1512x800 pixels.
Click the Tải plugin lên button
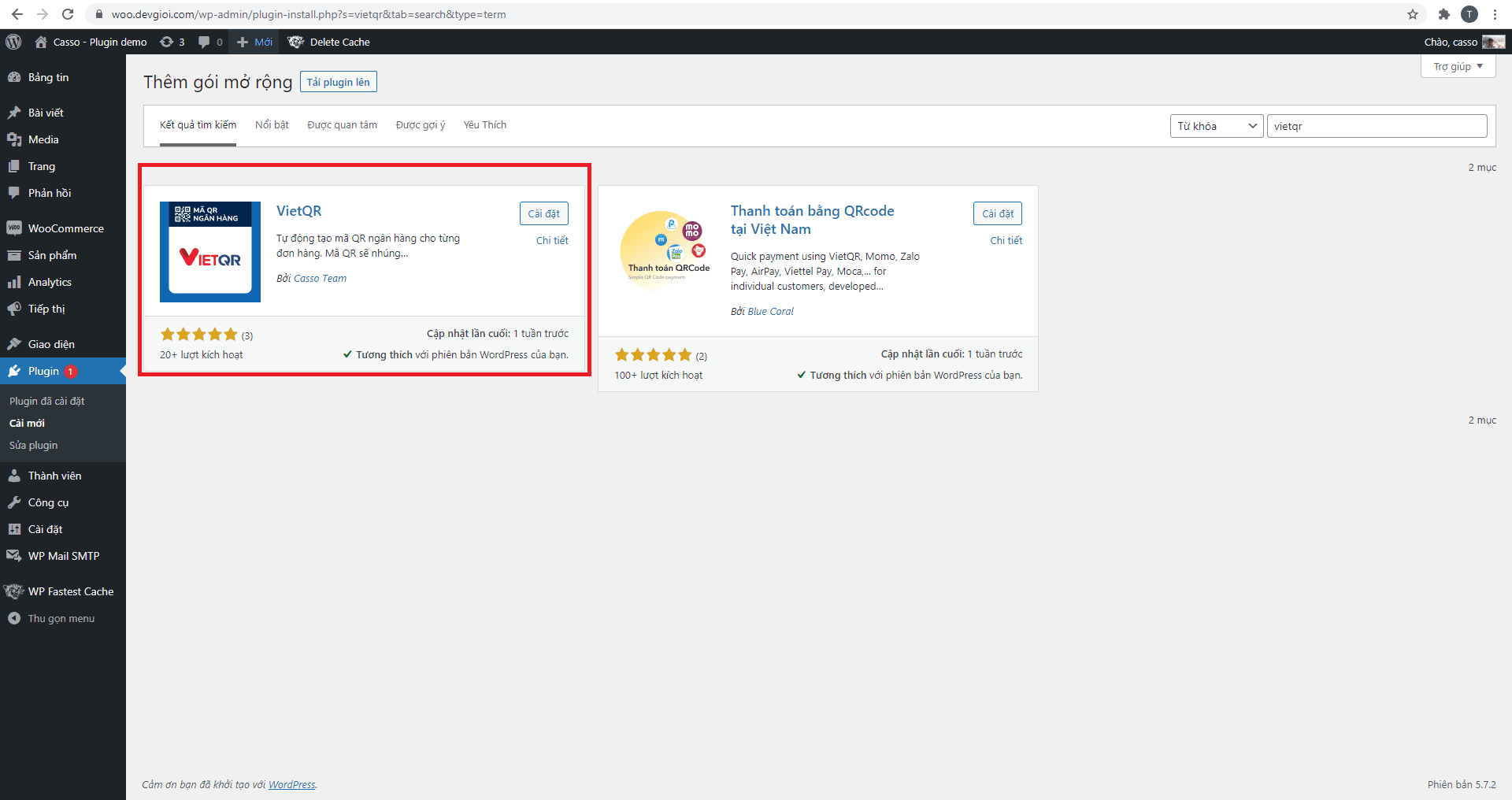(x=338, y=82)
